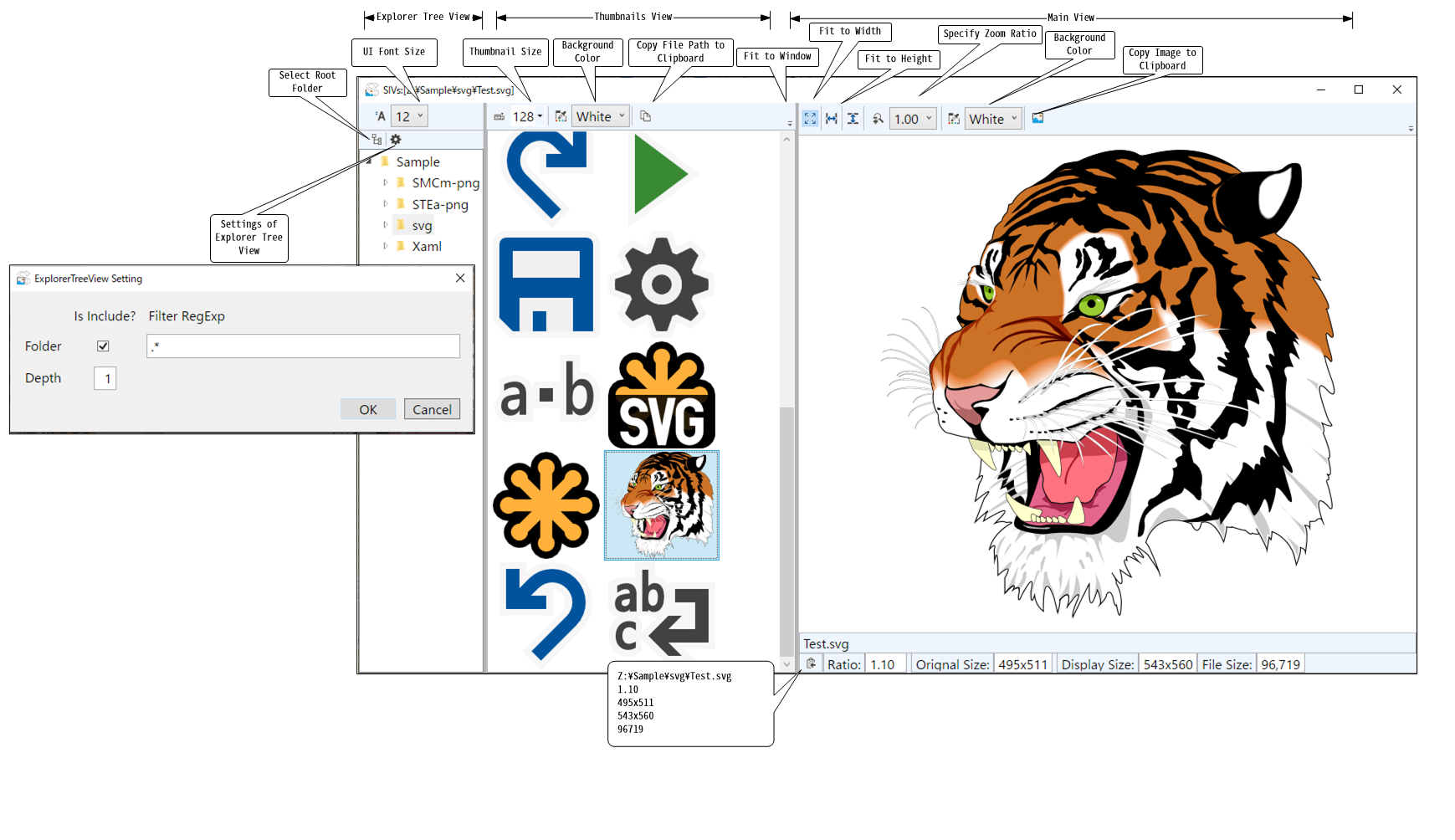Screen dimensions: 1455x840
Task: Select the SVG logo thumbnail
Action: point(661,395)
